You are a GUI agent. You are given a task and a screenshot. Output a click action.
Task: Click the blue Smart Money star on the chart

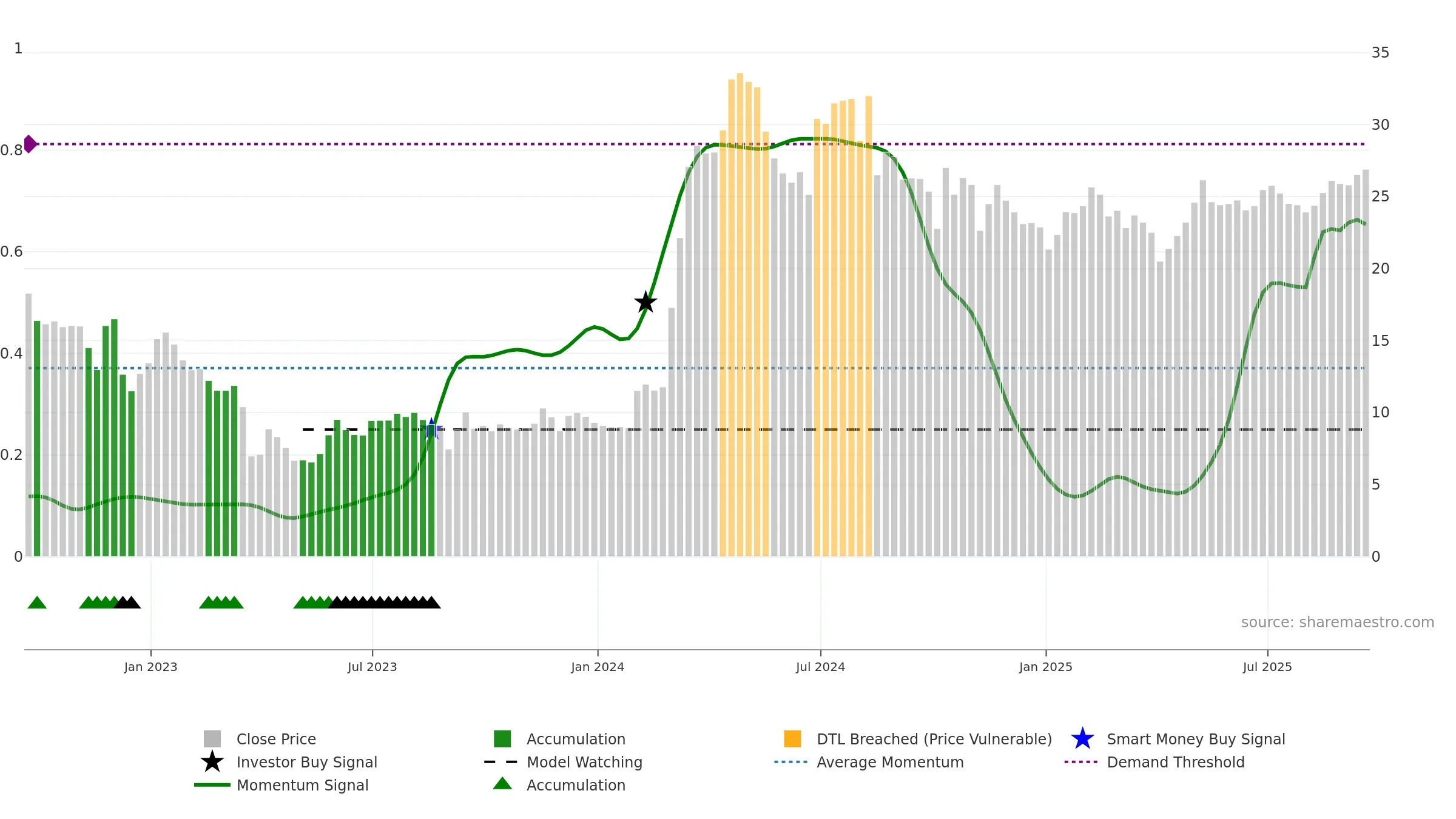coord(432,429)
